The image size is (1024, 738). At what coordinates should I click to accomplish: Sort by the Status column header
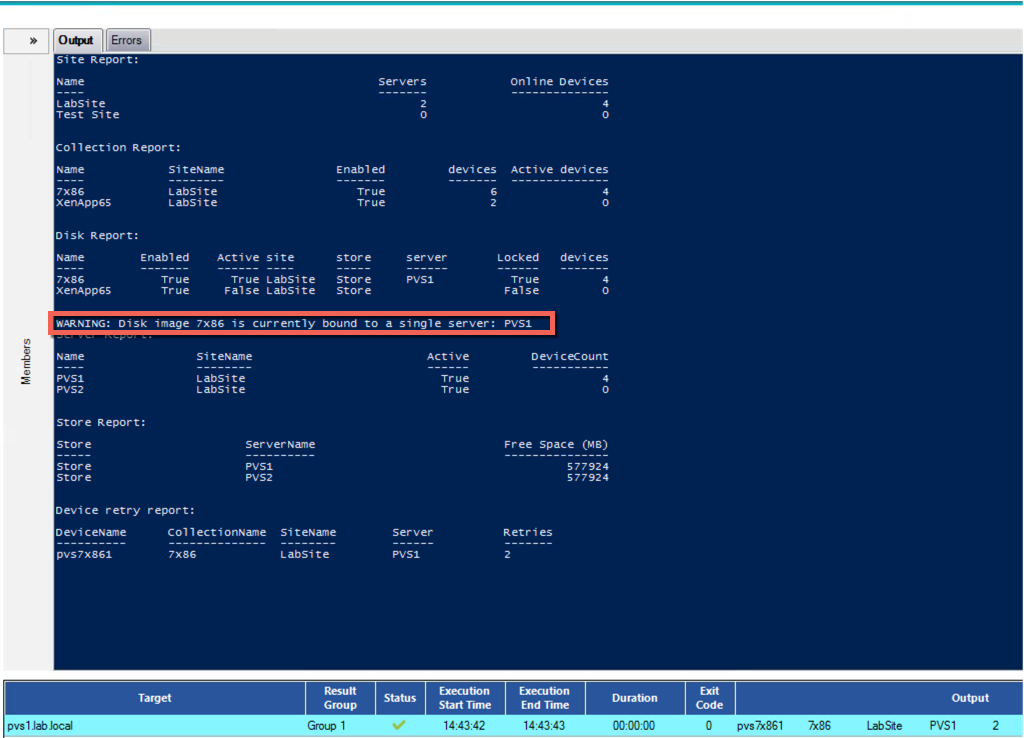tap(400, 698)
